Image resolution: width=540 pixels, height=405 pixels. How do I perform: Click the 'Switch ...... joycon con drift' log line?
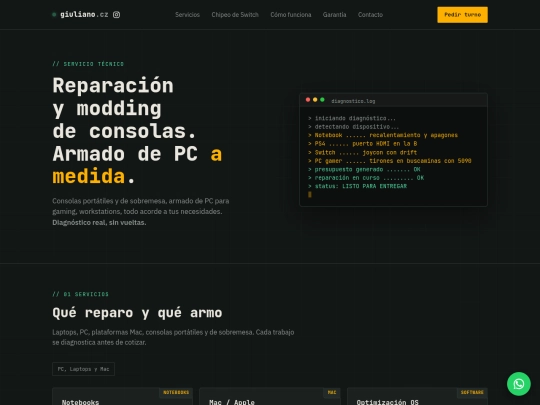tap(363, 152)
